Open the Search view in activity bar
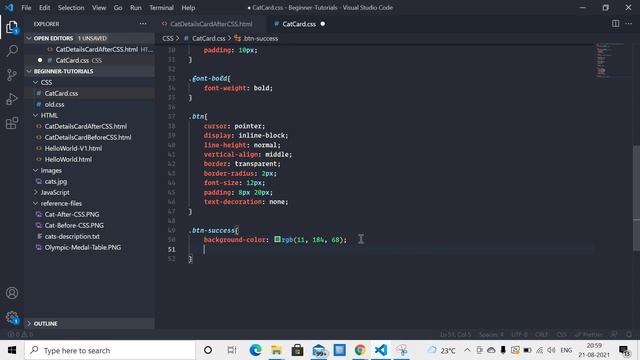This screenshot has height=360, width=640. click(x=12, y=51)
